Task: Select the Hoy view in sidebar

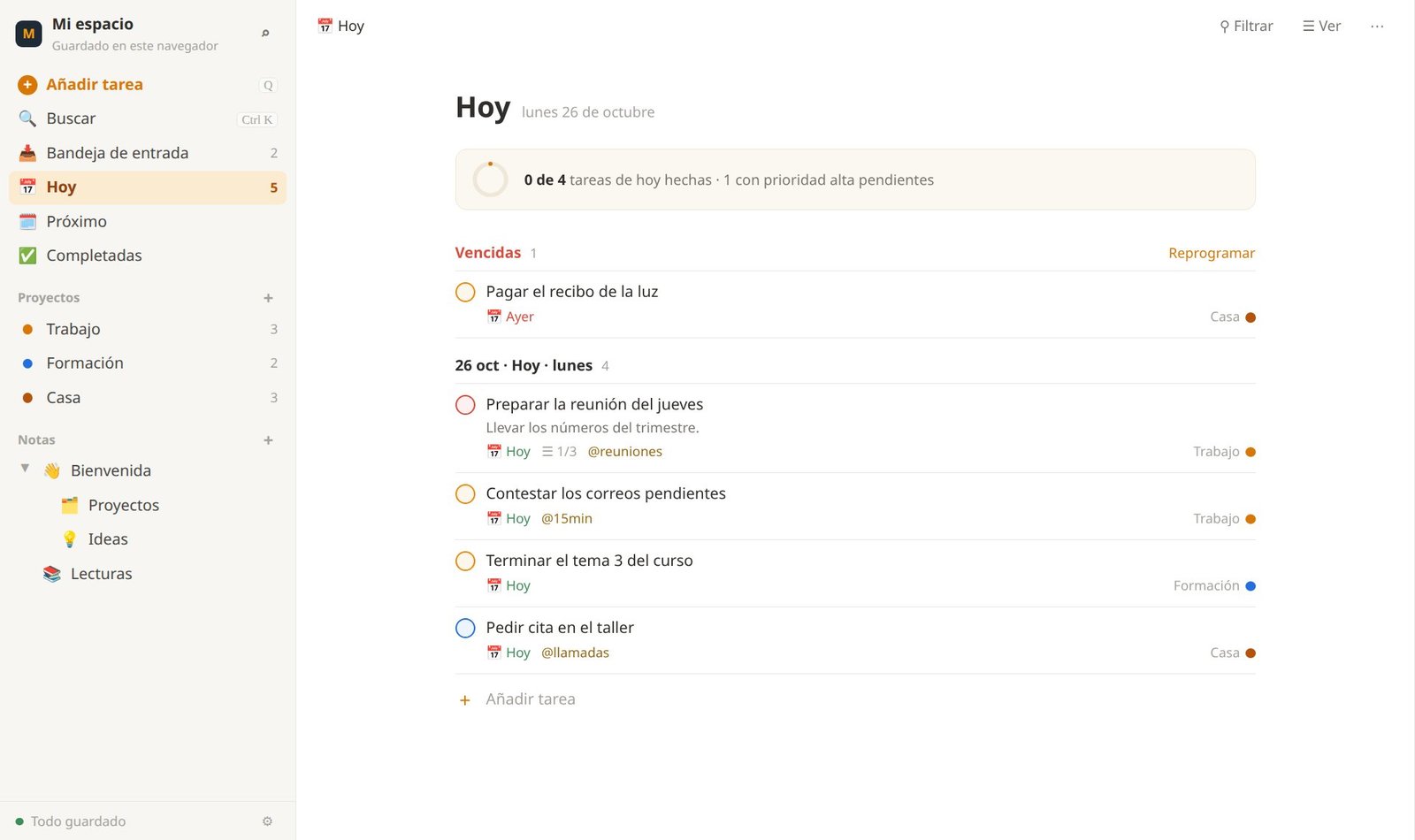Action: pos(148,187)
